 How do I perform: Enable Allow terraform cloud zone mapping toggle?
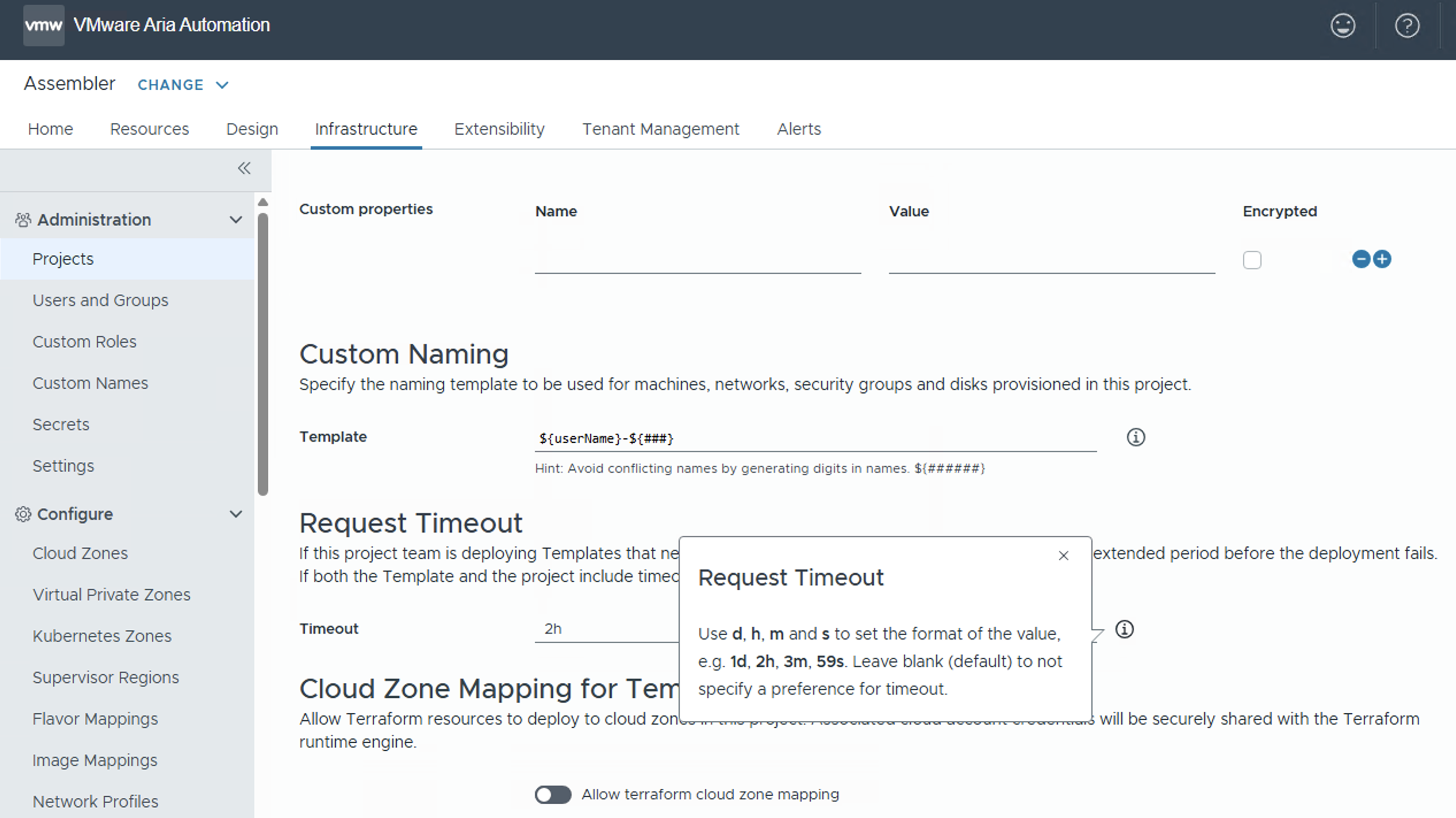553,794
